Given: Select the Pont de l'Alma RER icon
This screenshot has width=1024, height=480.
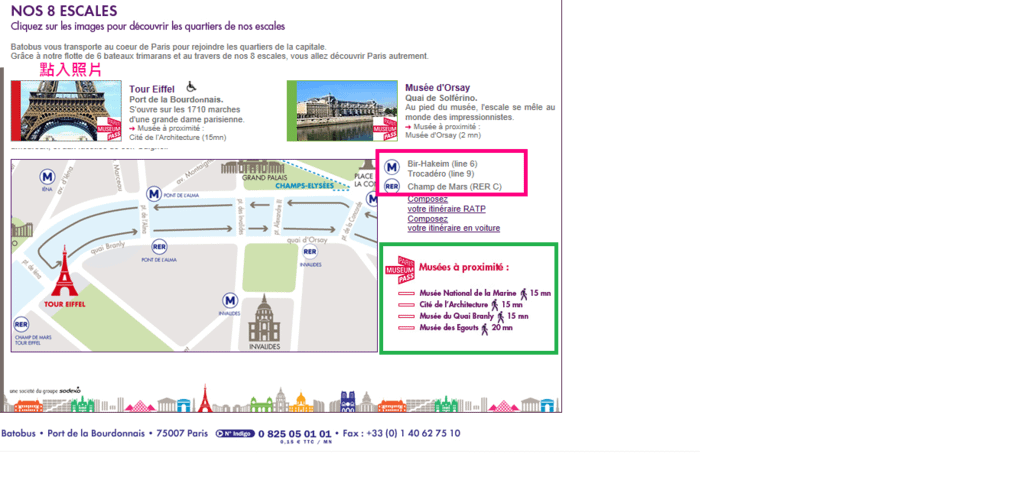Looking at the screenshot, I should pos(159,247).
